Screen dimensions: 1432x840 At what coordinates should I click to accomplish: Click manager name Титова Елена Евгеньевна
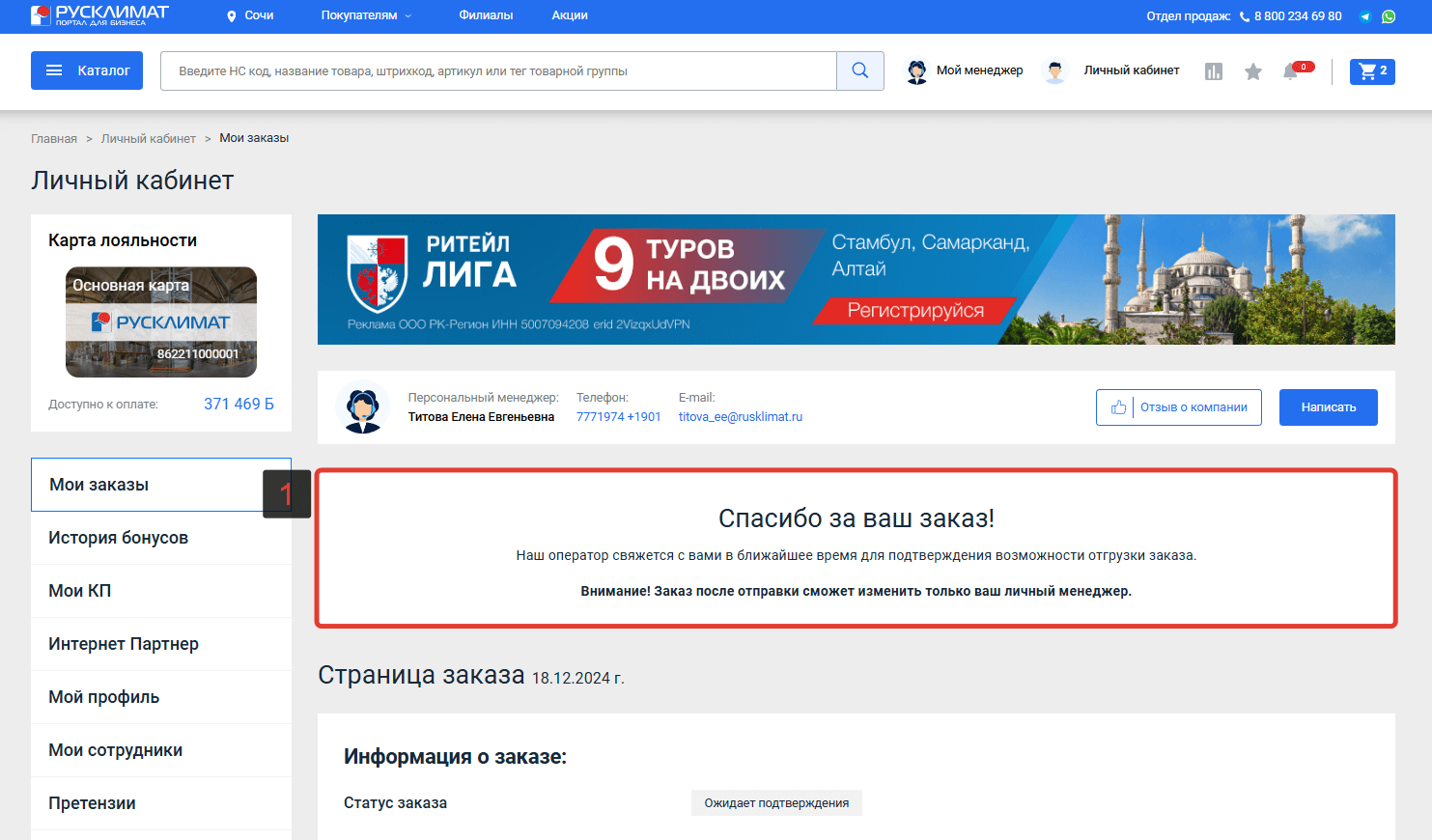481,417
